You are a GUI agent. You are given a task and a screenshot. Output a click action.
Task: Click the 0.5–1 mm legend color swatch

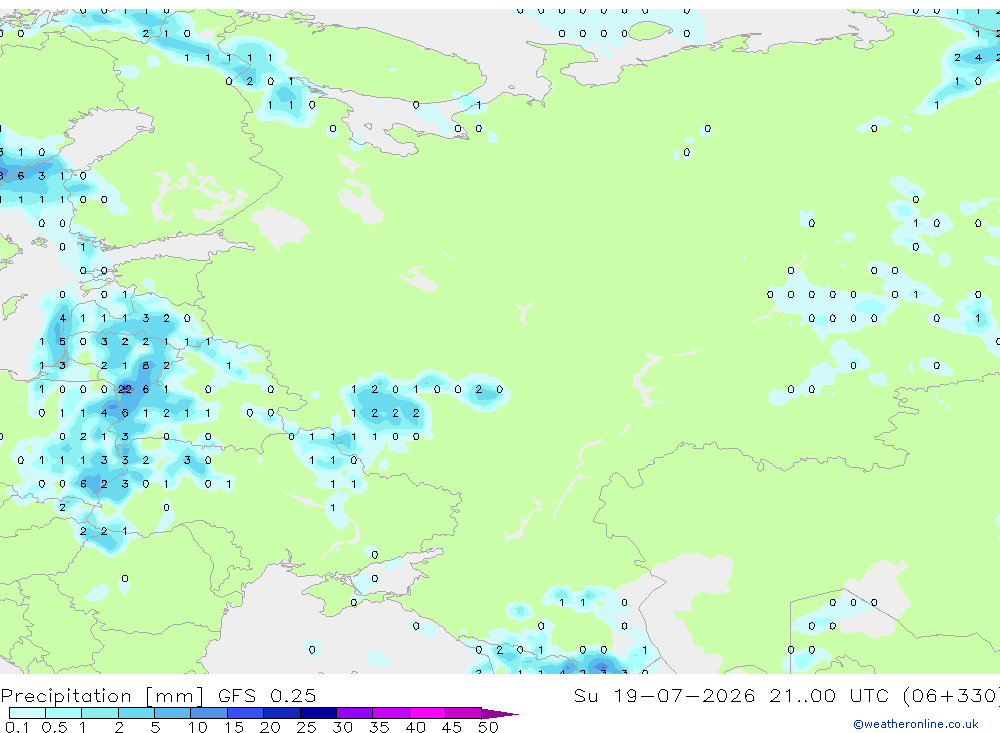pos(64,713)
